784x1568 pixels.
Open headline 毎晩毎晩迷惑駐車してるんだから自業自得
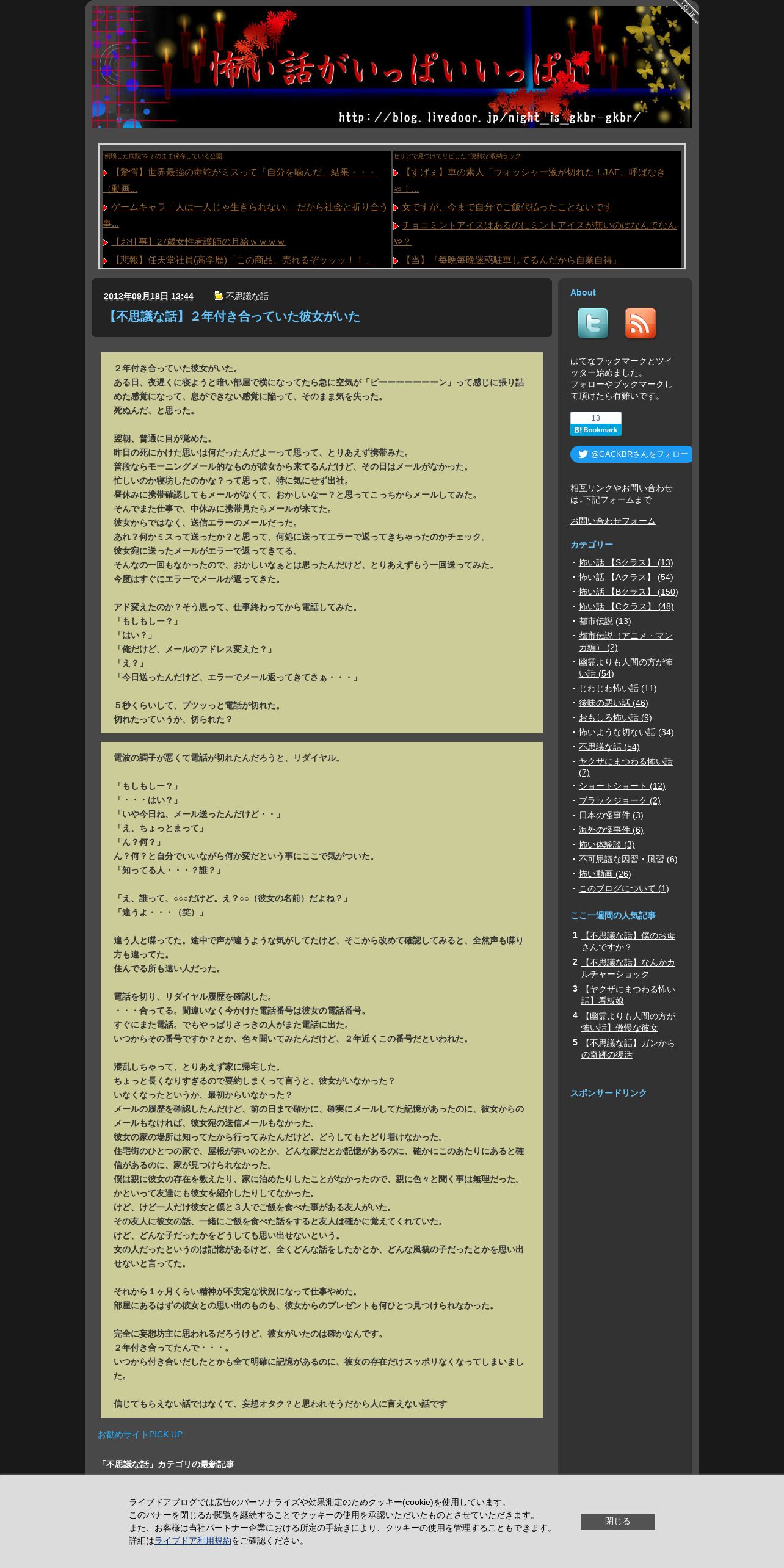click(x=511, y=260)
